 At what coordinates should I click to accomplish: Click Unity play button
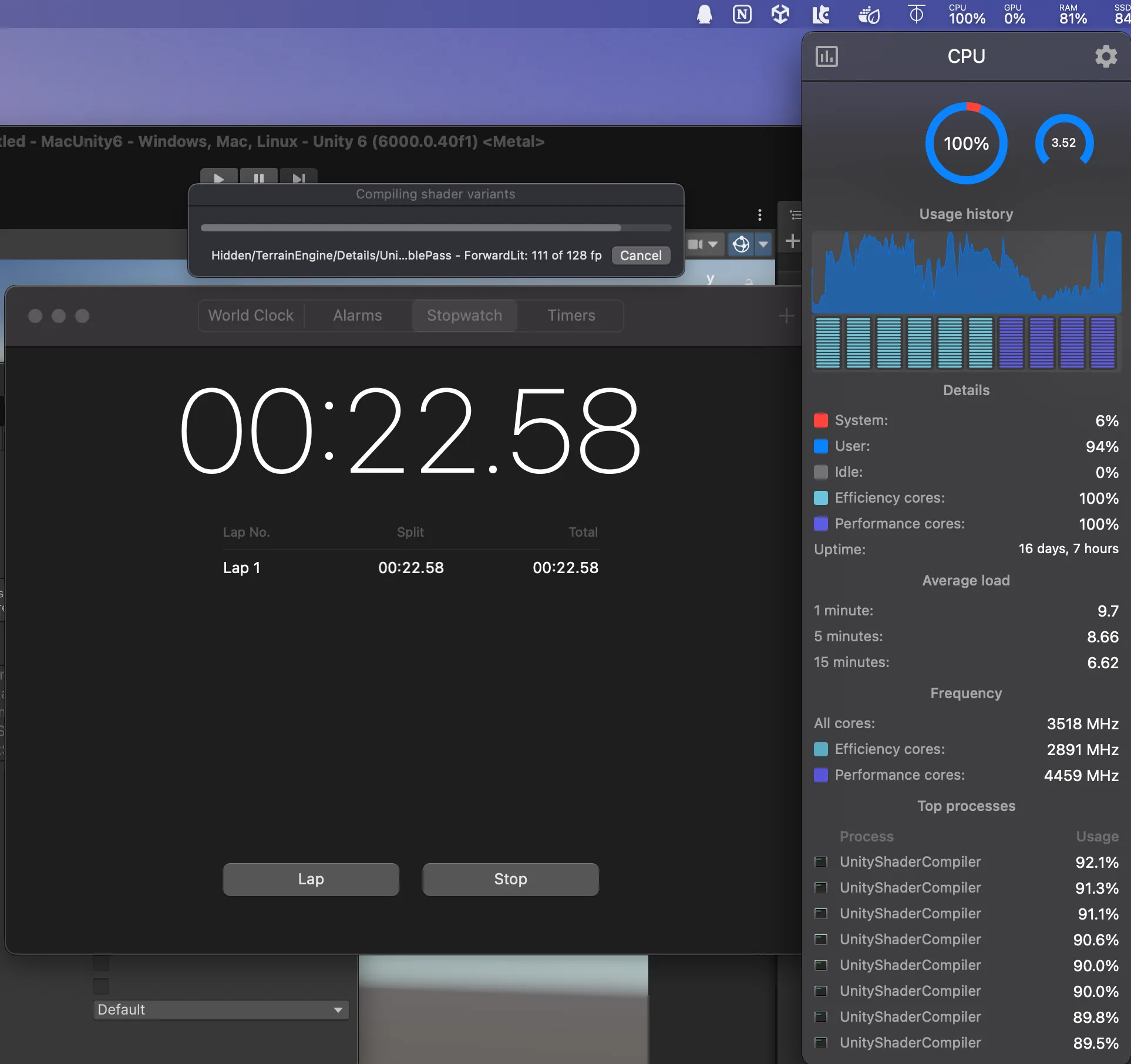[x=218, y=177]
